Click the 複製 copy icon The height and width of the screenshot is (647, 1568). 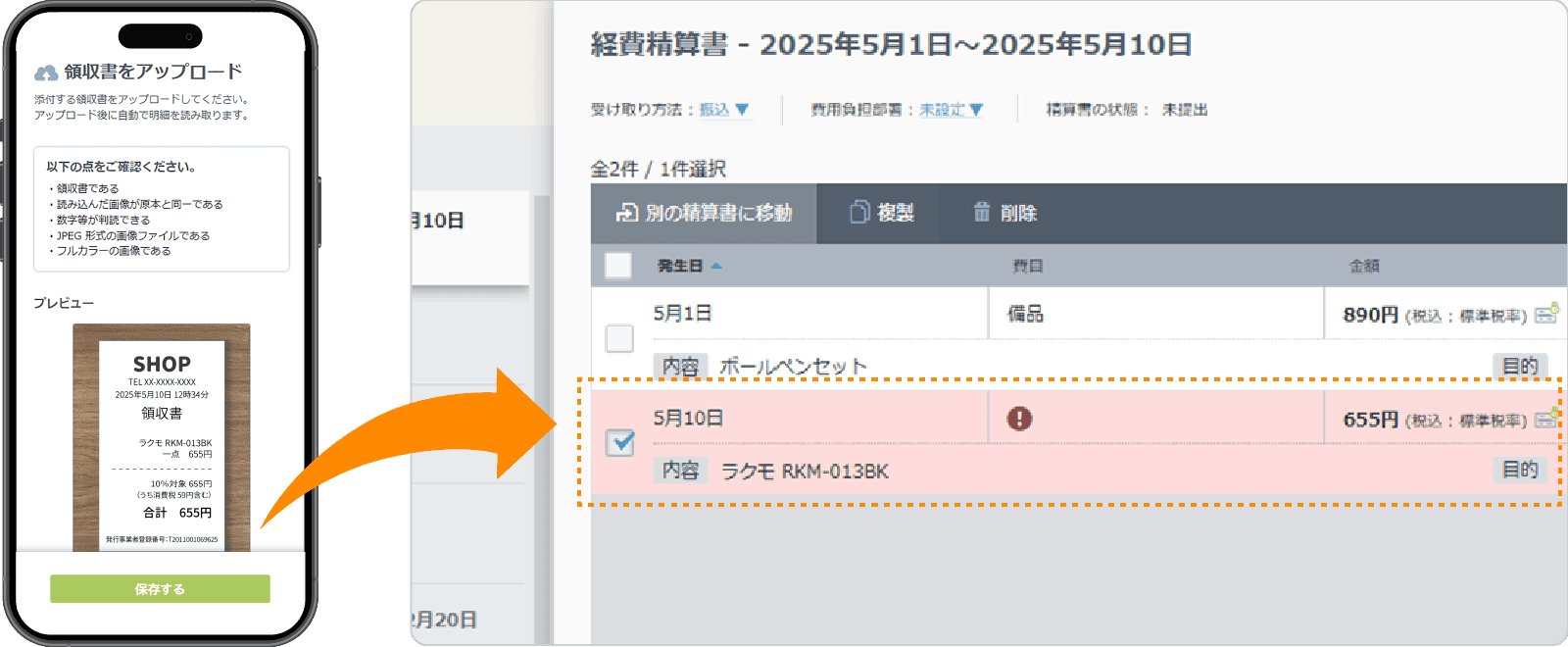tap(859, 213)
